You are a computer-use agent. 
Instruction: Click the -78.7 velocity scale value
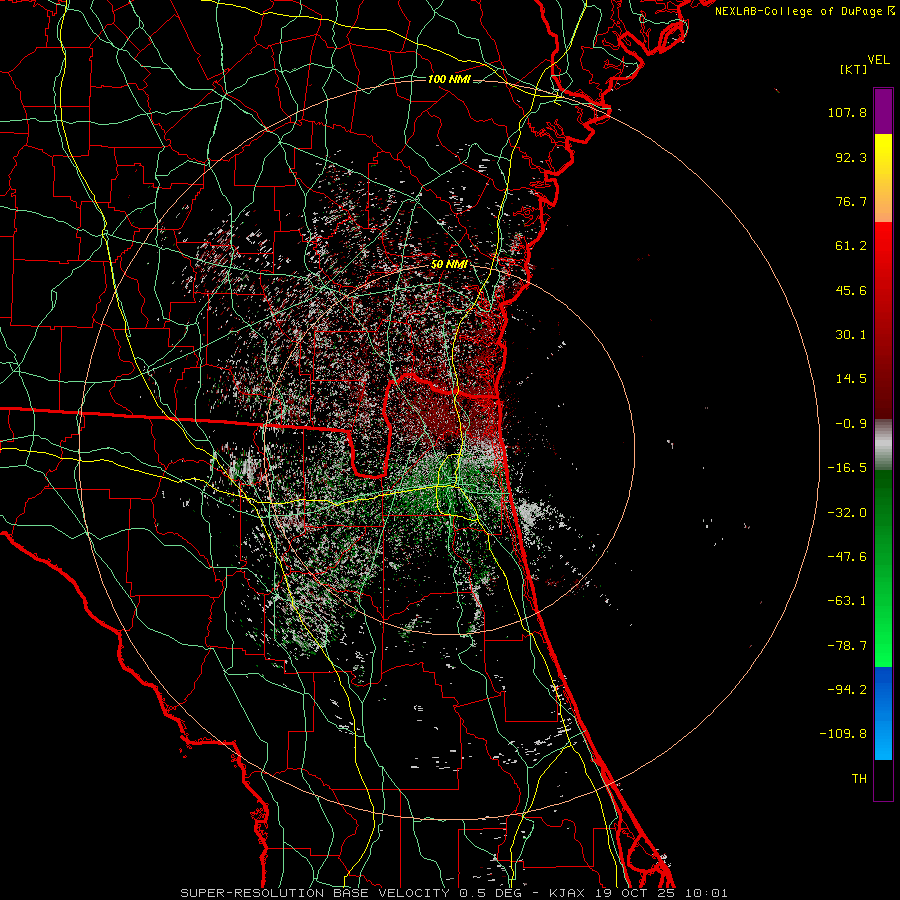847,646
